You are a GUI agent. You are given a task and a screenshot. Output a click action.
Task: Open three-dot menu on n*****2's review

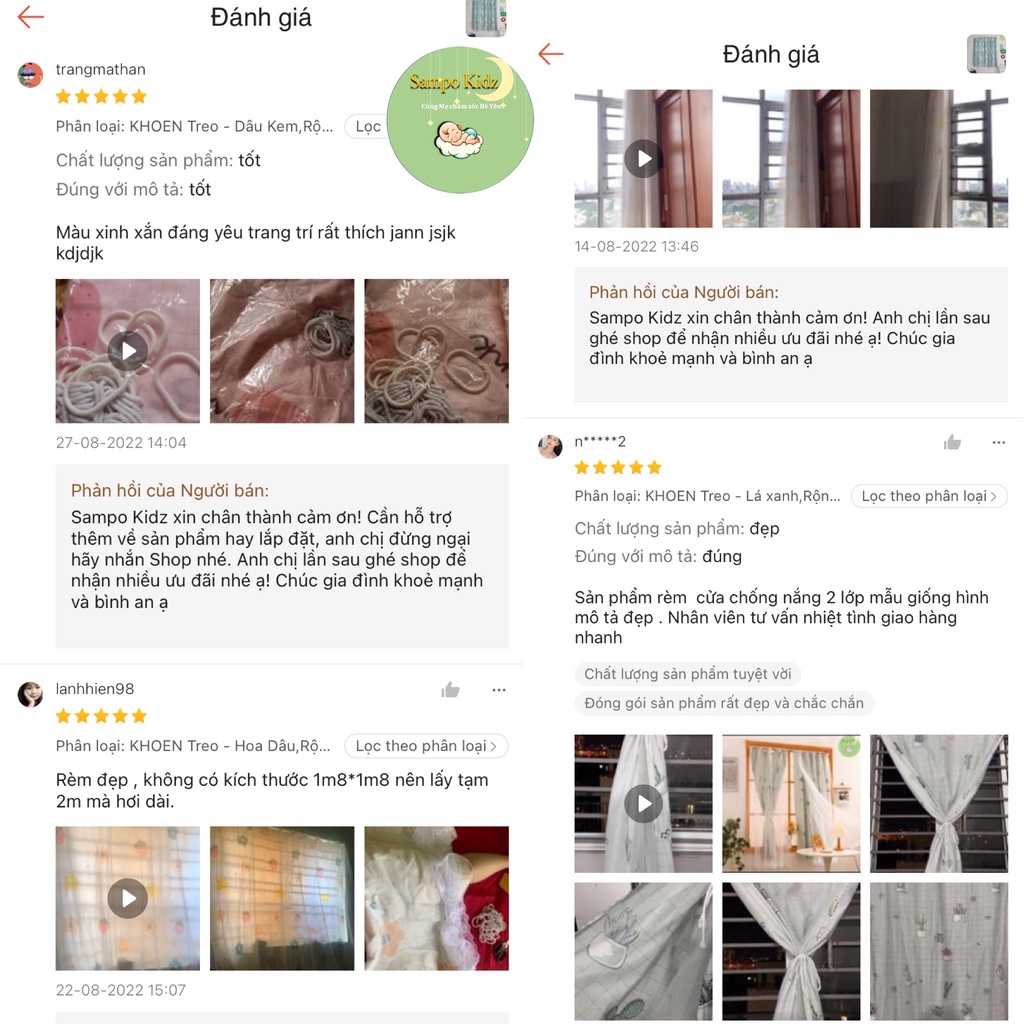tap(999, 443)
